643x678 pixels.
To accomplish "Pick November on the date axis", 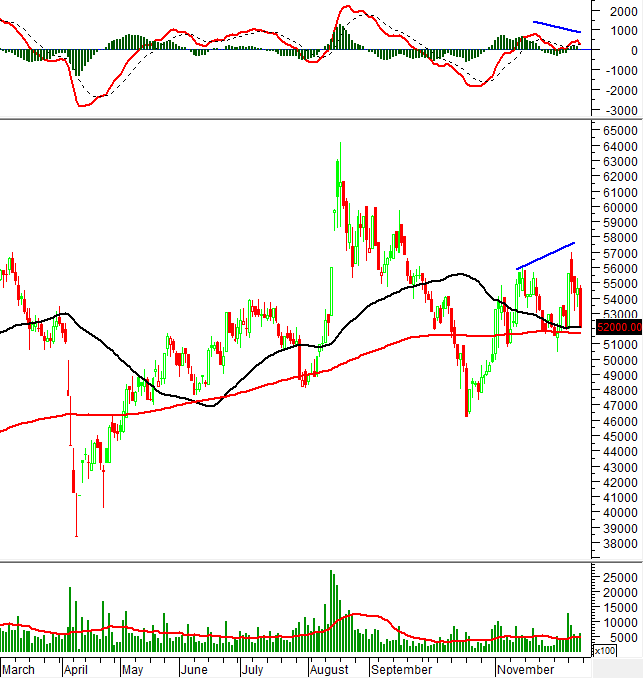I will [x=527, y=668].
